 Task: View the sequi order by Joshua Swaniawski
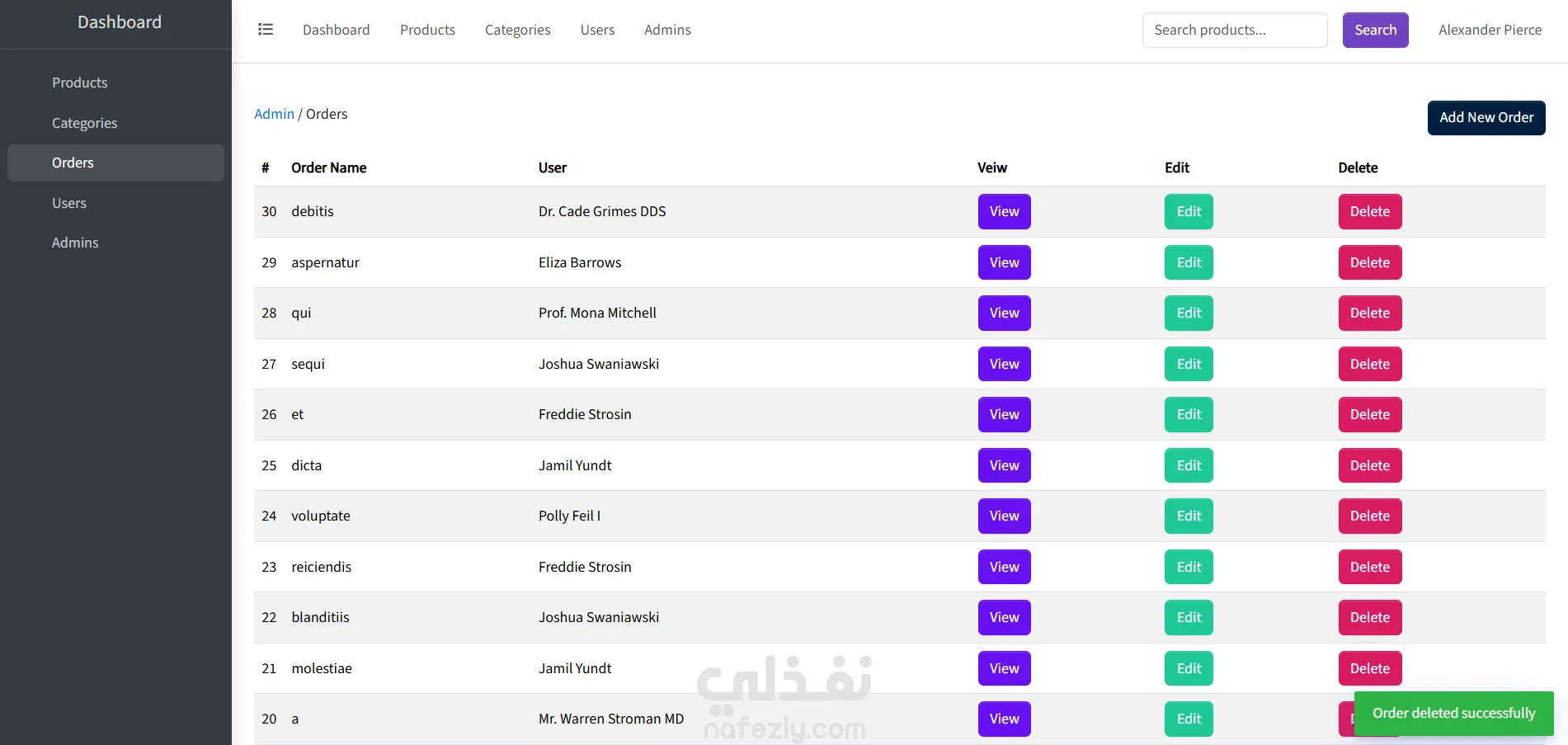pos(1004,364)
